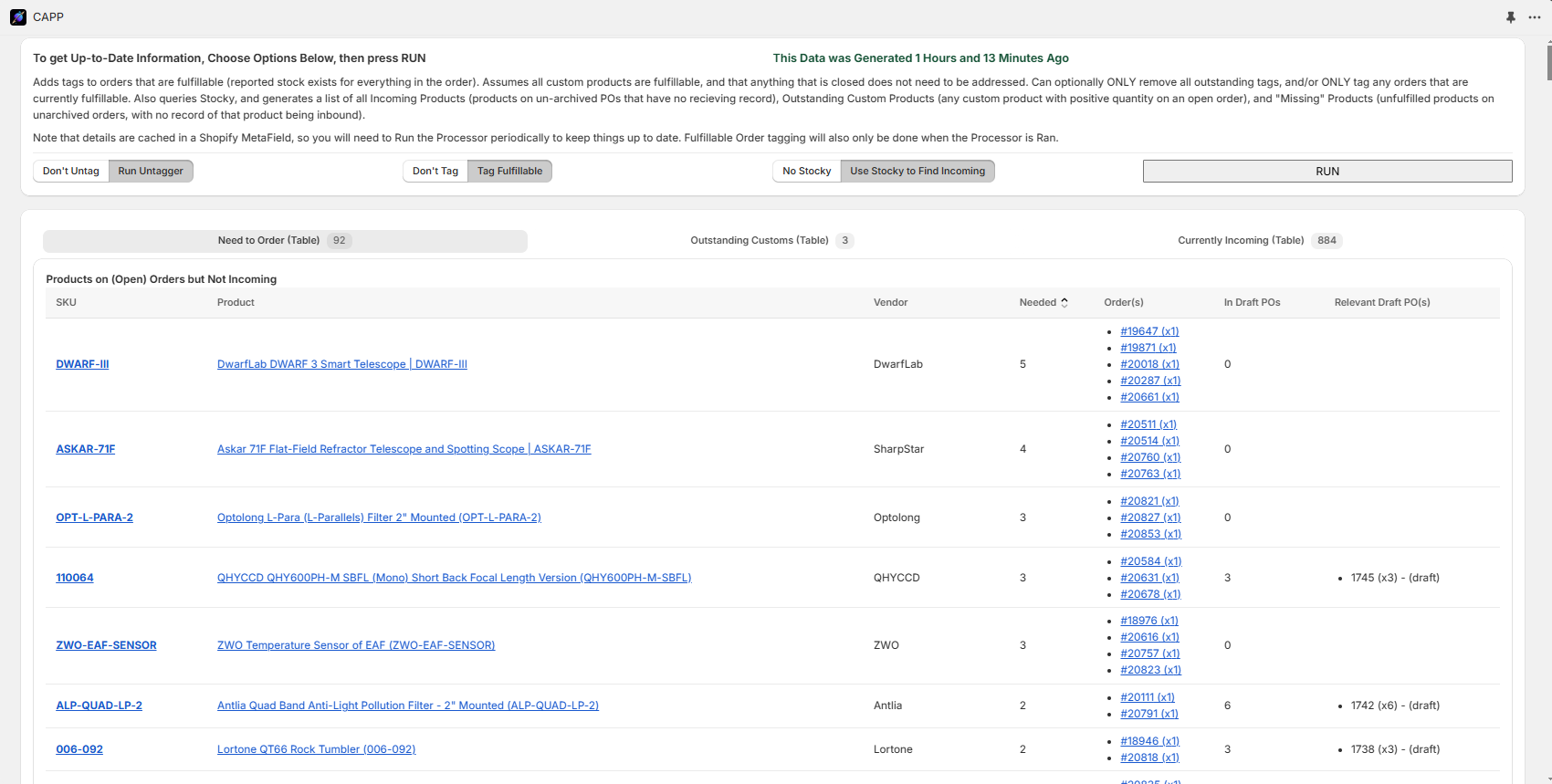Open the OPT-L-PARA-2 SKU link
Screen dimensions: 1552x784
click(95, 517)
